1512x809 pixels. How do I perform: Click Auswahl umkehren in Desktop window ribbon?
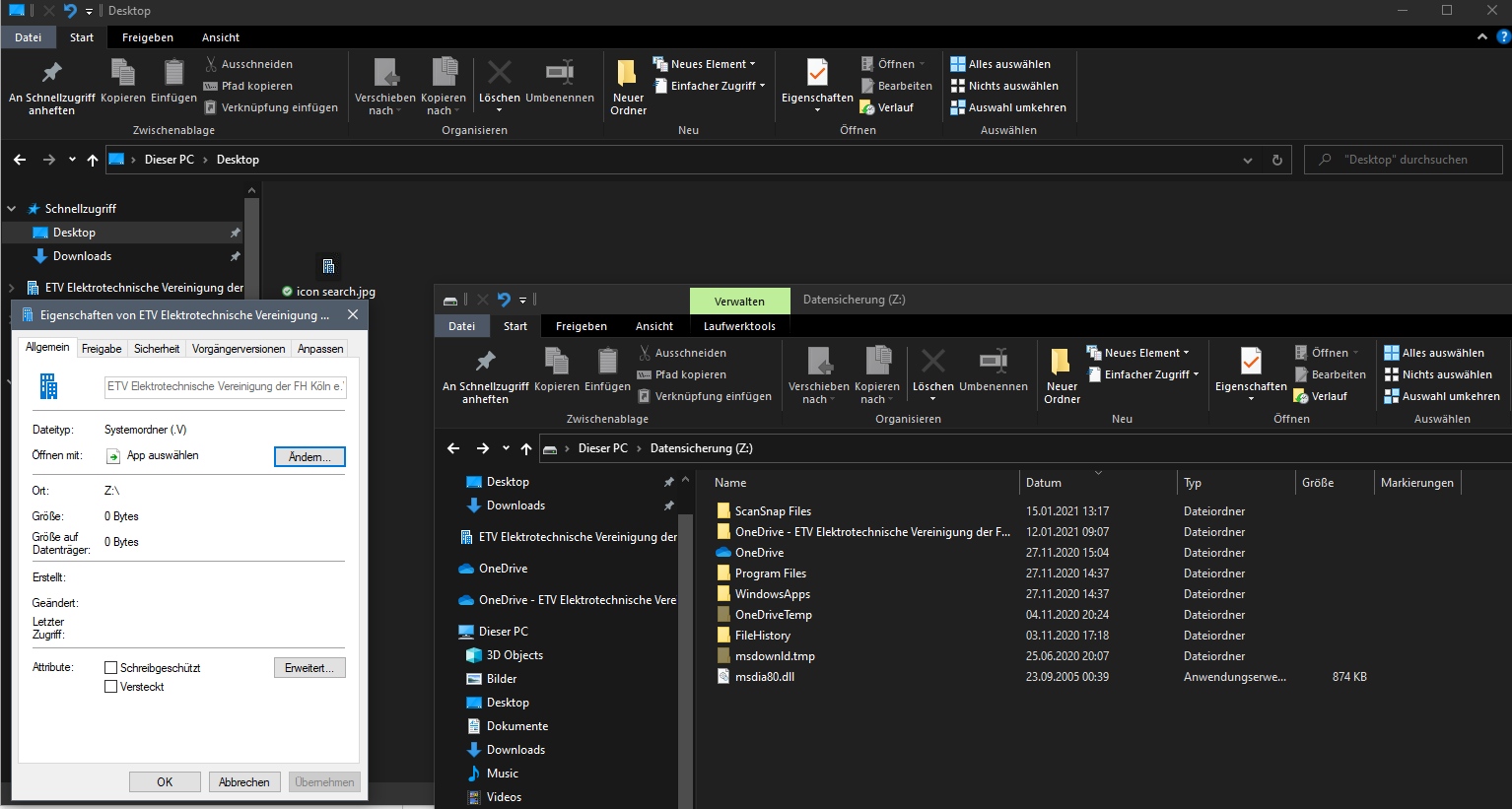tap(1008, 107)
